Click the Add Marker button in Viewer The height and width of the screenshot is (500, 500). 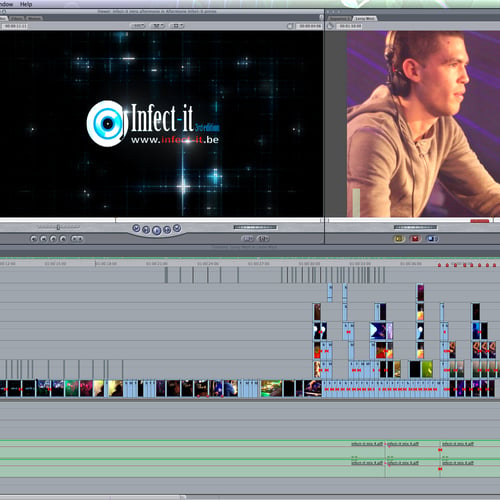[63, 239]
